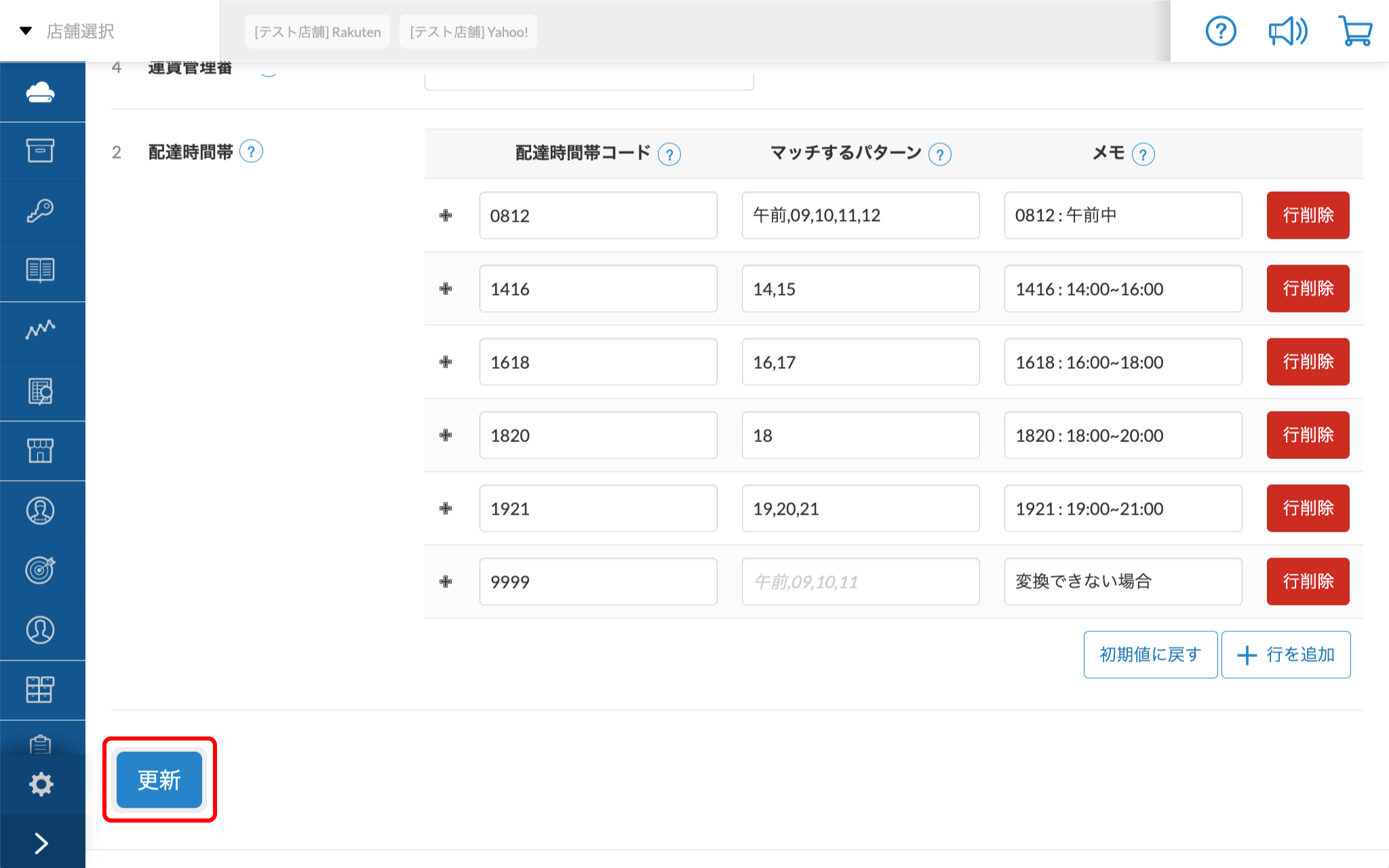Select the cloud sync icon in sidebar

41,92
